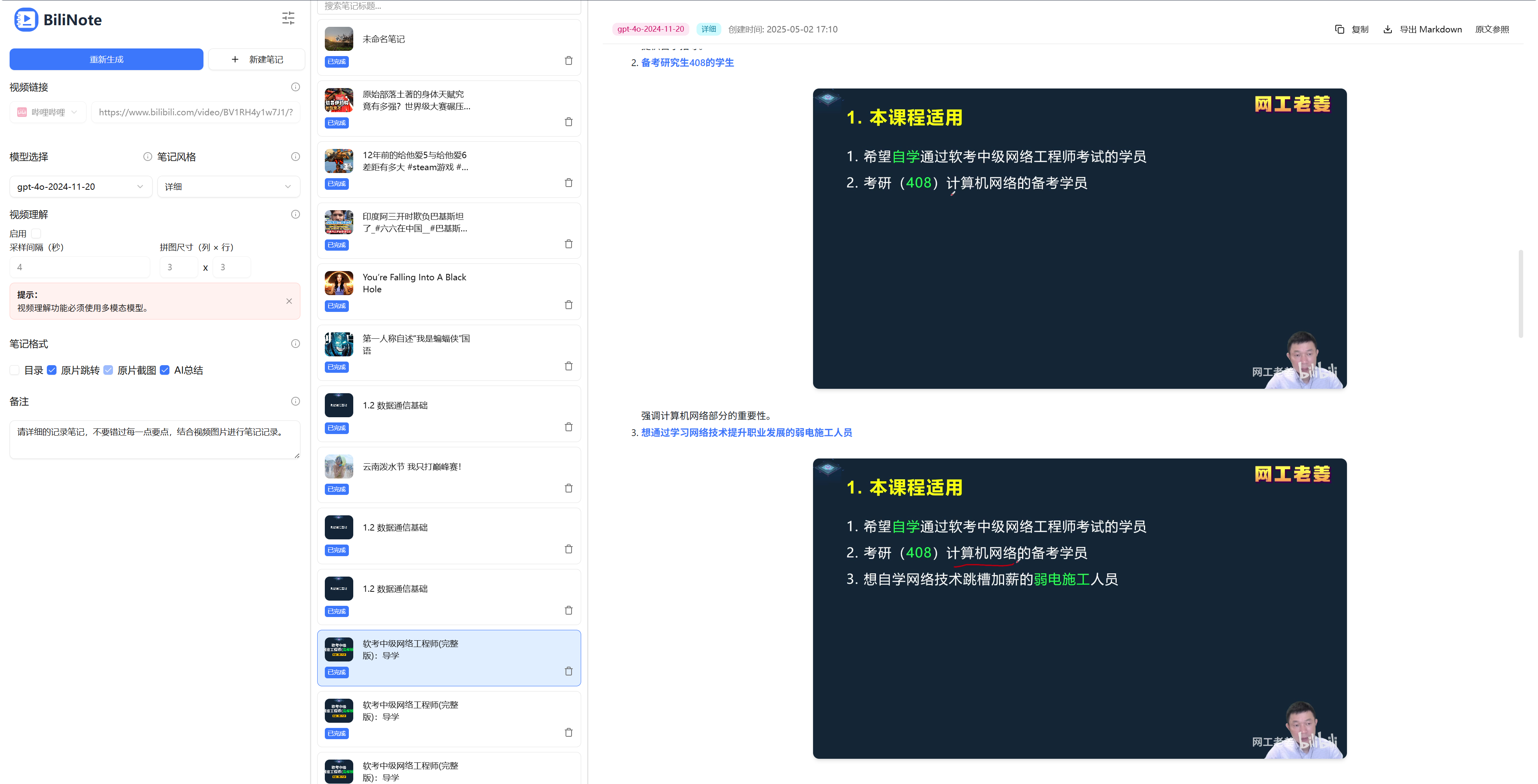
Task: Enable the 启用 toggle under 视频理解
Action: click(36, 233)
